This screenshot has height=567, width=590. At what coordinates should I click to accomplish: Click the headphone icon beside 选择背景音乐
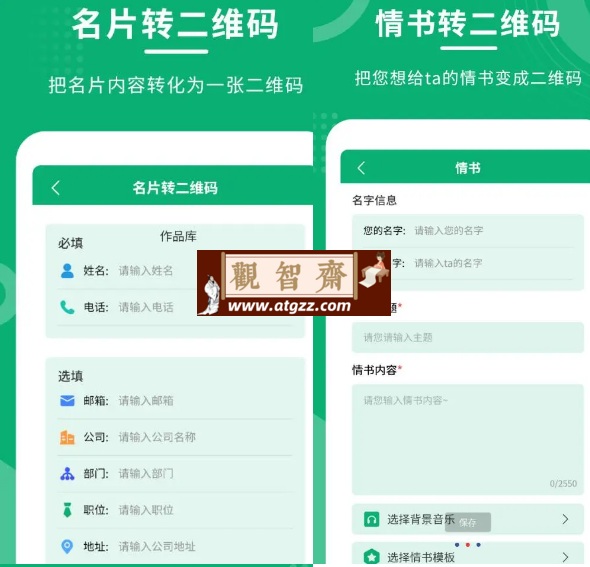(x=371, y=519)
